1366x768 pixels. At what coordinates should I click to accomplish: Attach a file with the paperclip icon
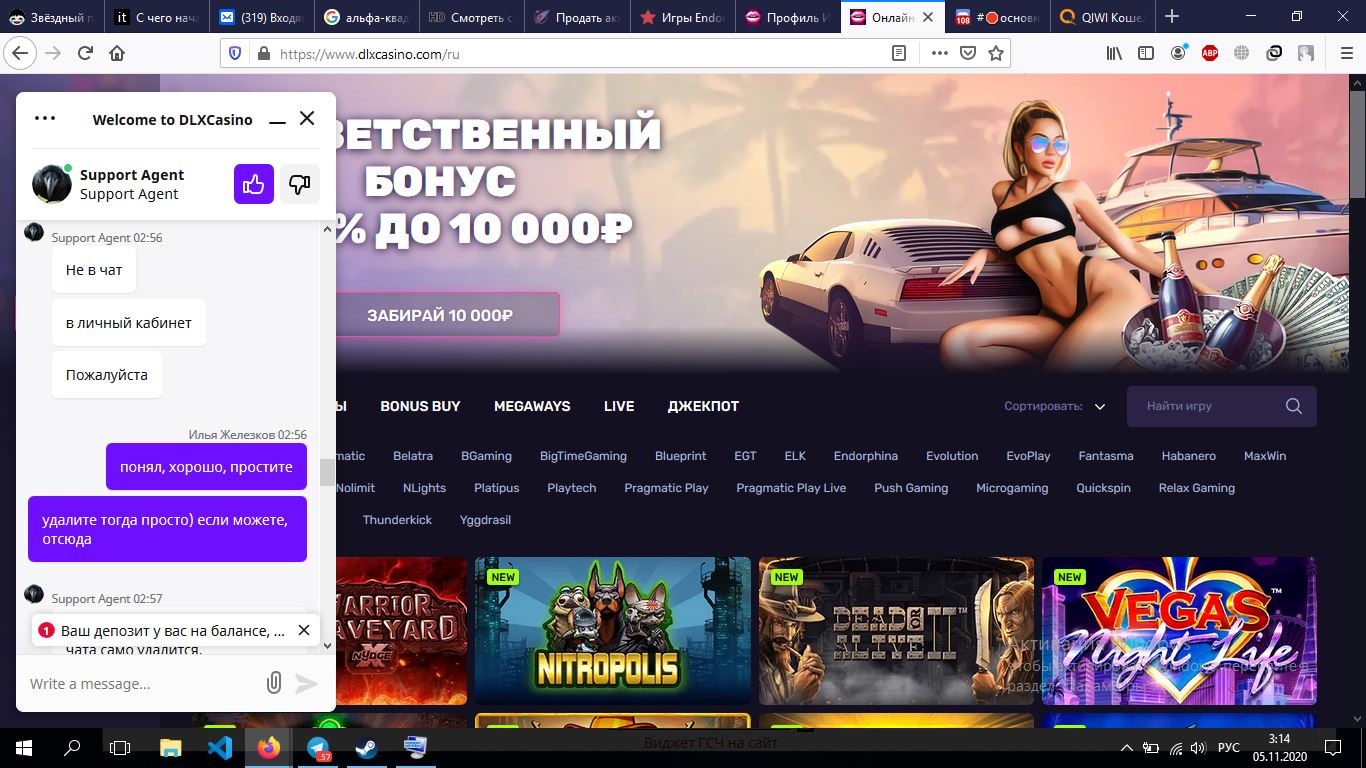pyautogui.click(x=273, y=683)
